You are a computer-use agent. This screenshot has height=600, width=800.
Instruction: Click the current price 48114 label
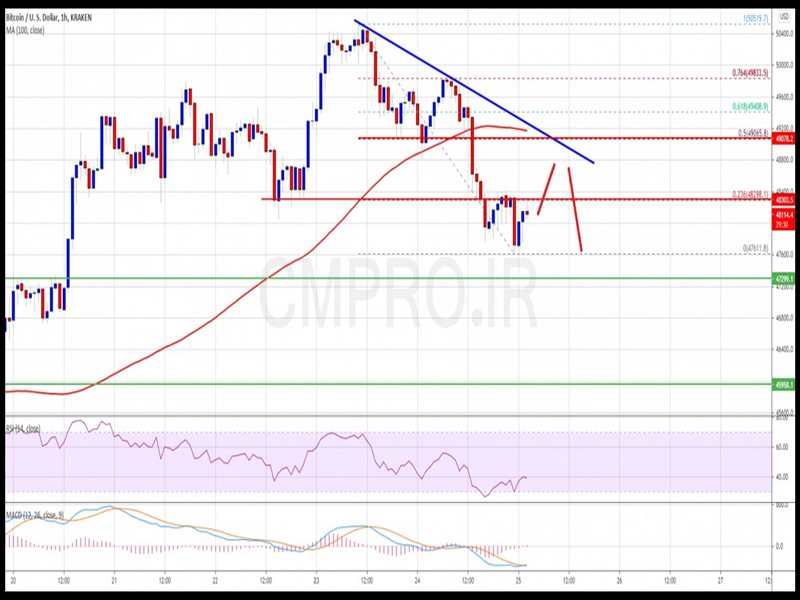[x=782, y=213]
